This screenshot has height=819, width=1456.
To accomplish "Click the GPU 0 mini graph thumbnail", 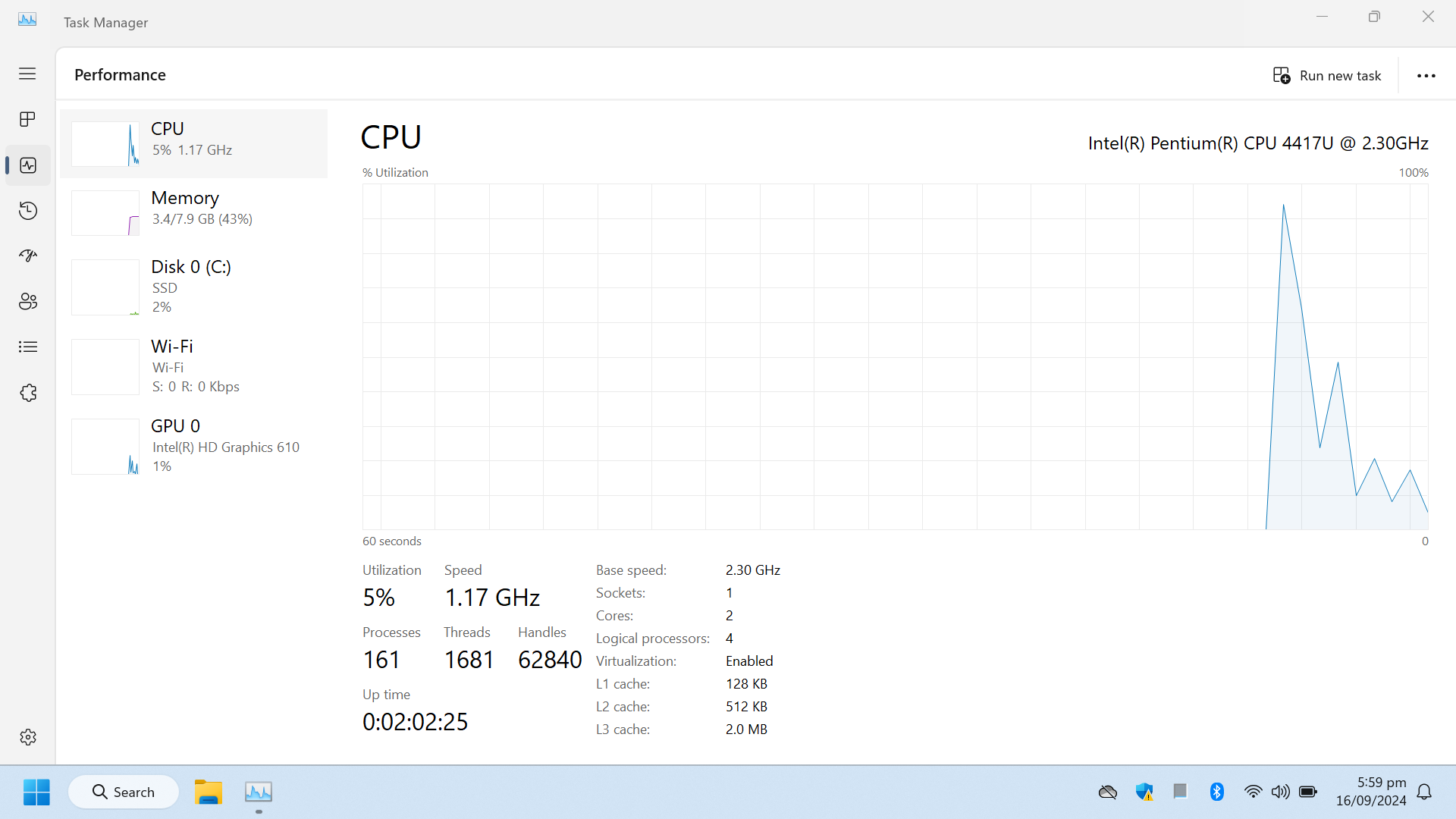I will [105, 446].
